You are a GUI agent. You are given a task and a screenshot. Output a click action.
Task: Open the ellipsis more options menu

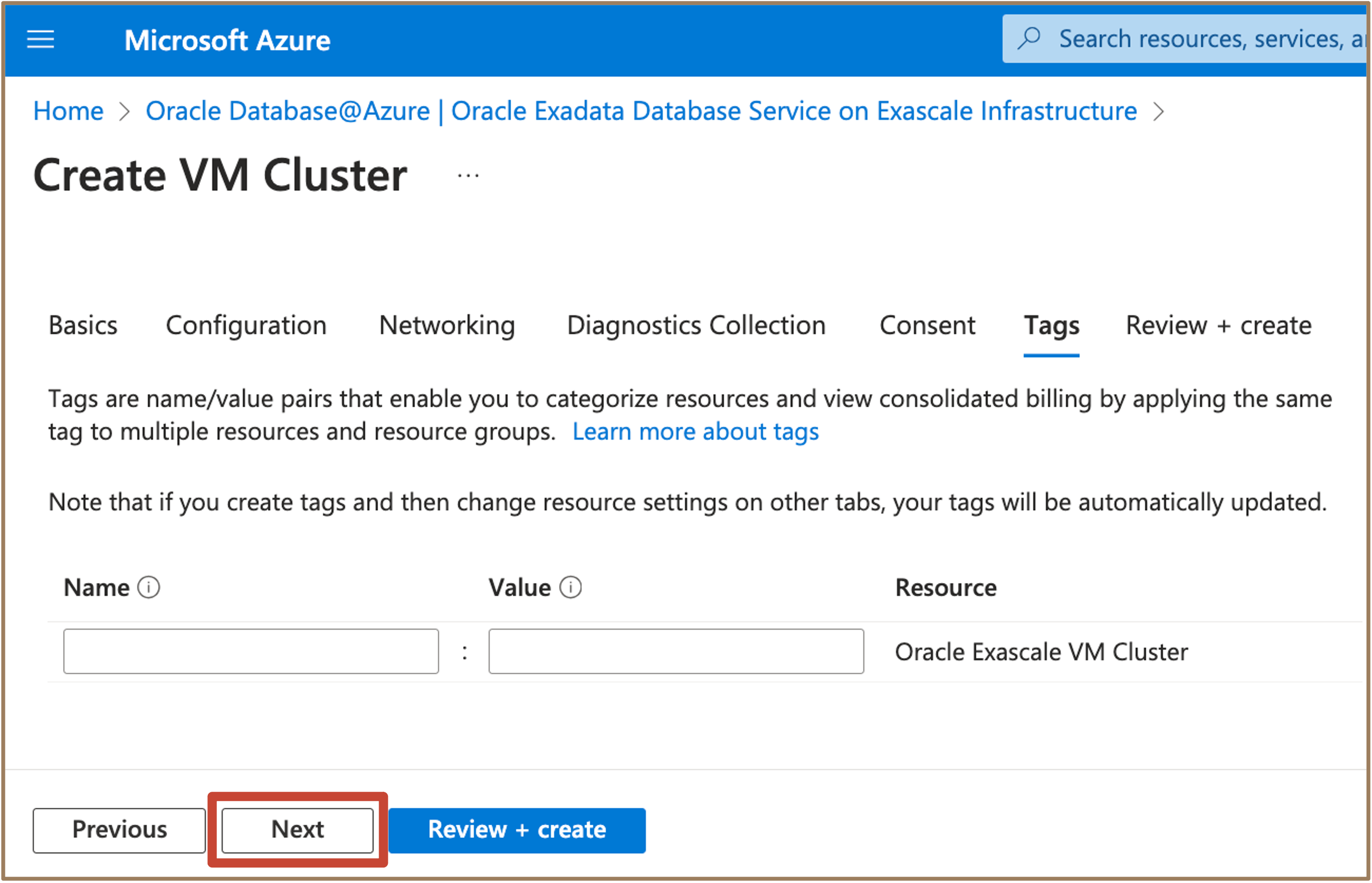(x=468, y=176)
